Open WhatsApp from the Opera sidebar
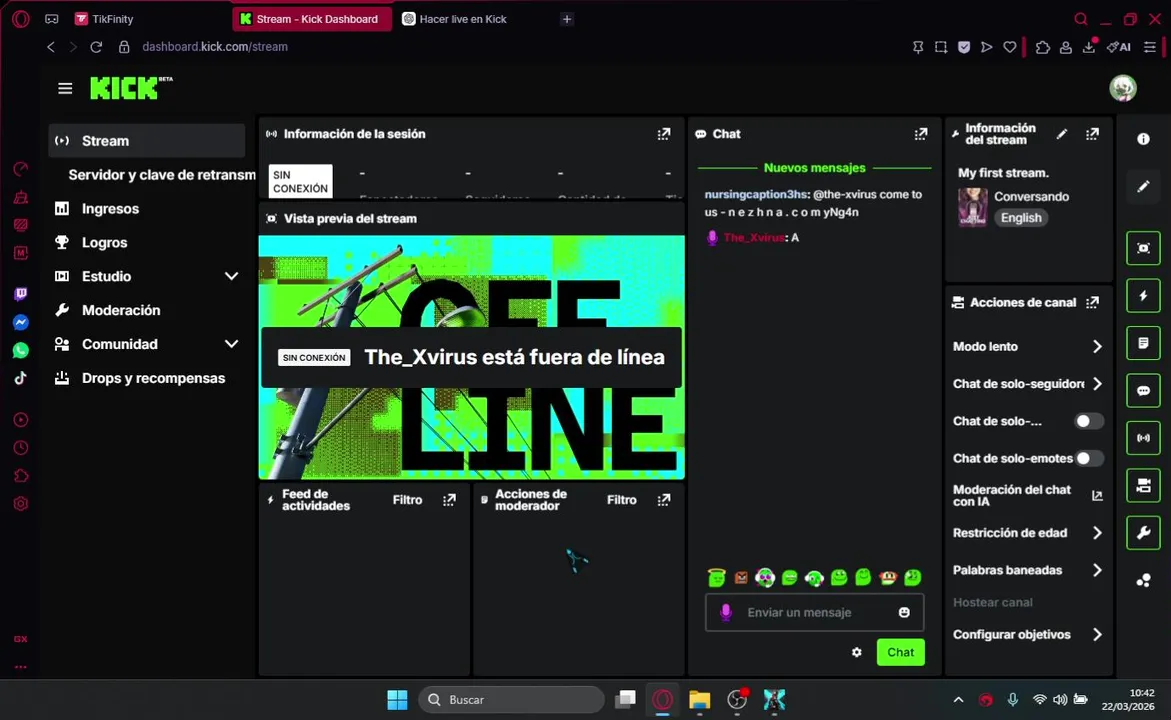This screenshot has height=720, width=1171. tap(21, 350)
